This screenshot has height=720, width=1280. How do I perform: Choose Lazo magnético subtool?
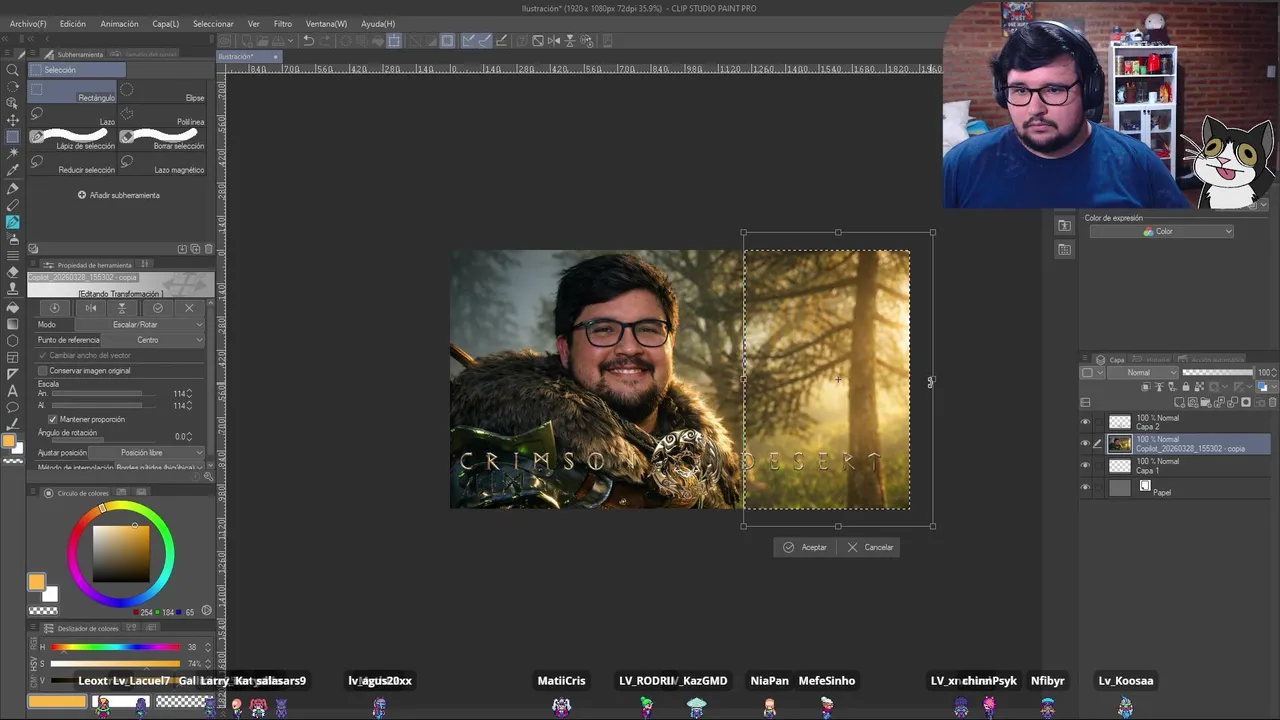pyautogui.click(x=163, y=164)
